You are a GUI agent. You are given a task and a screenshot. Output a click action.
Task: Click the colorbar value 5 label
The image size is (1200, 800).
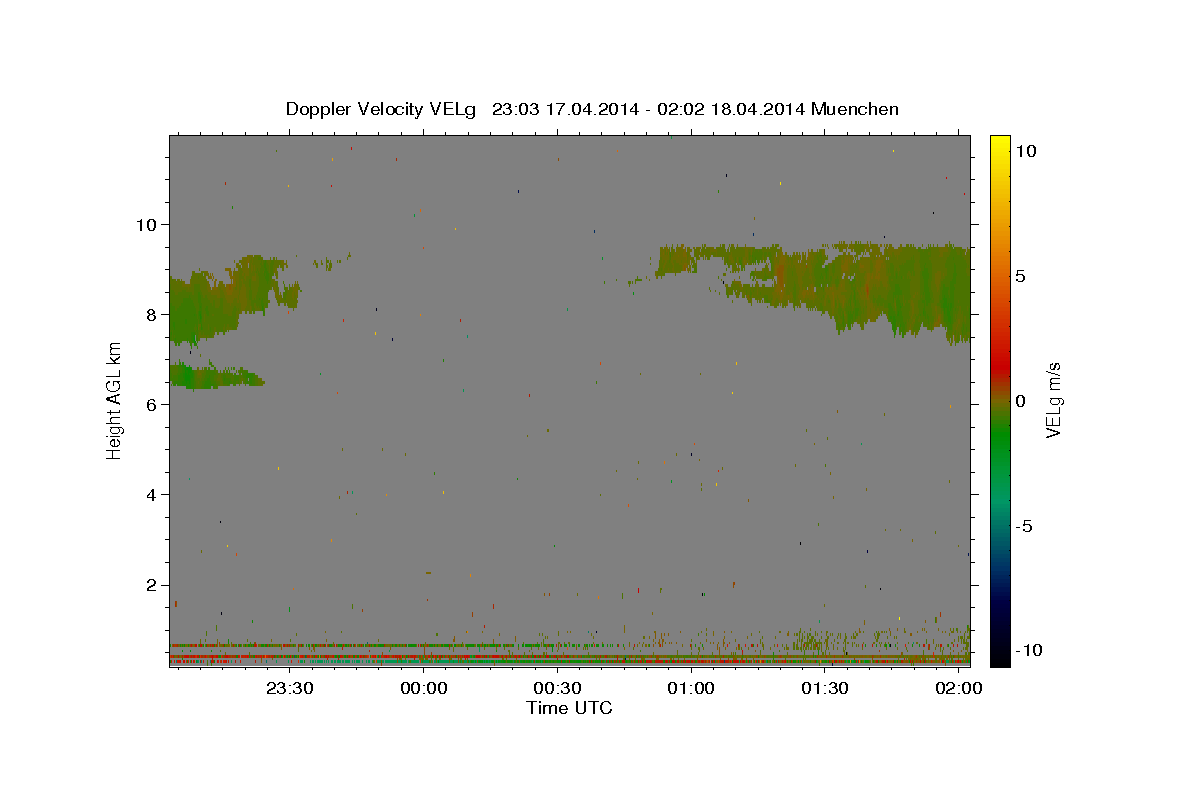1020,276
